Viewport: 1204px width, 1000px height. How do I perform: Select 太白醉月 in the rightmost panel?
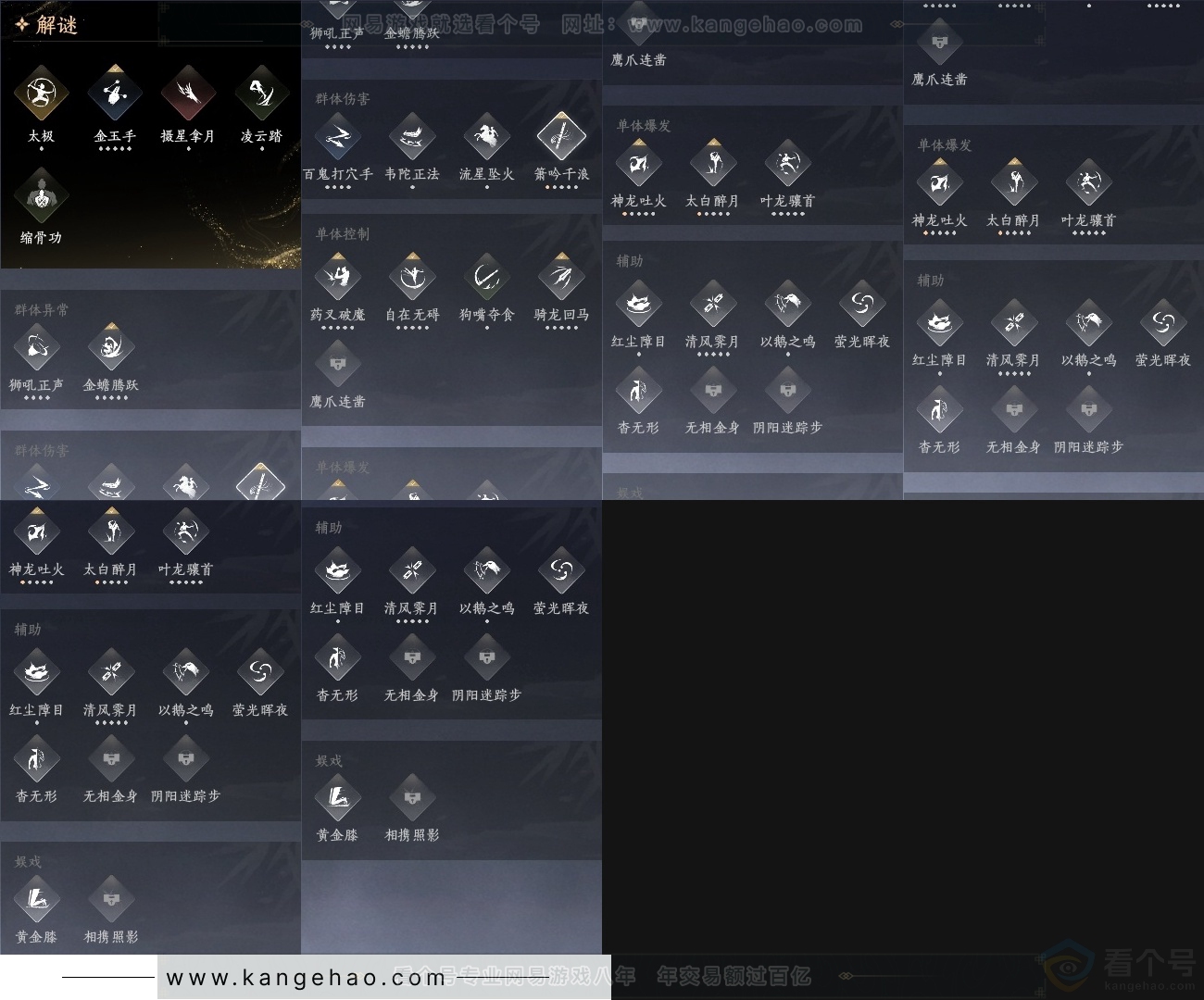click(1014, 183)
